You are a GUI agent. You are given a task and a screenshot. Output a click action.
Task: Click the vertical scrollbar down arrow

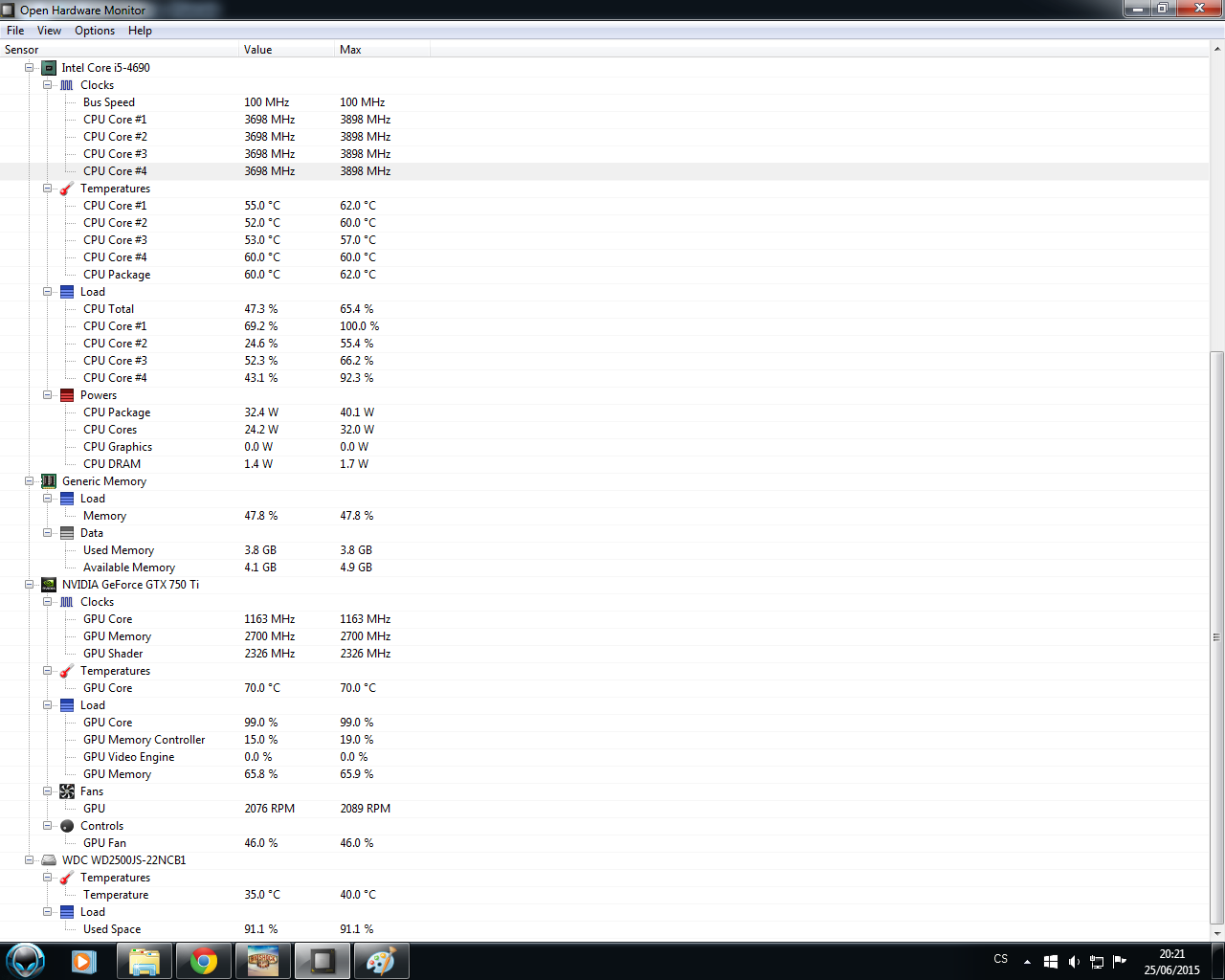click(x=1217, y=933)
